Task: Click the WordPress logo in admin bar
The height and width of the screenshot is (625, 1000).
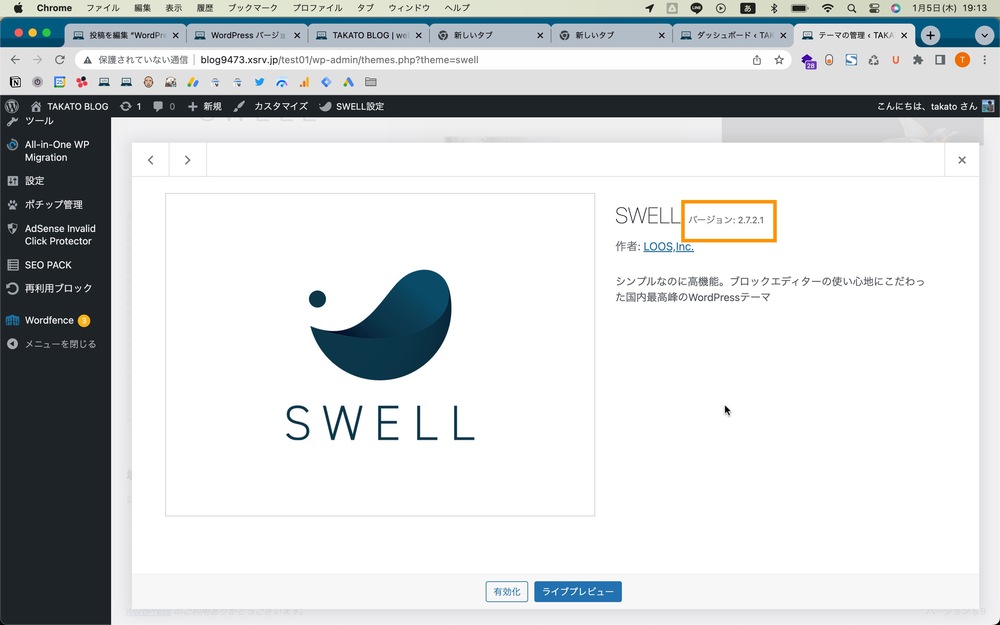Action: [11, 107]
